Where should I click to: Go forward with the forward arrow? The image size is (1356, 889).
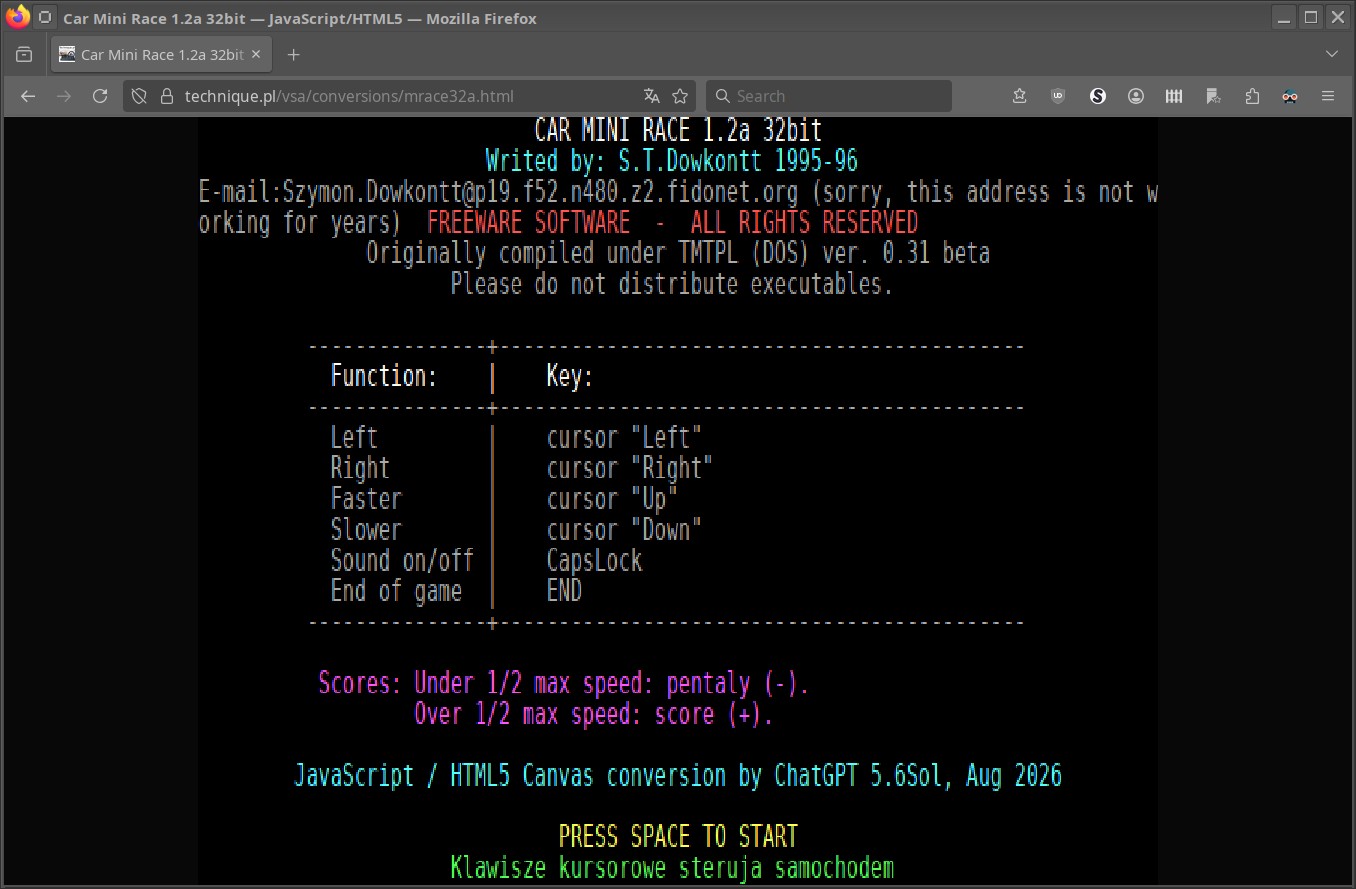click(64, 96)
